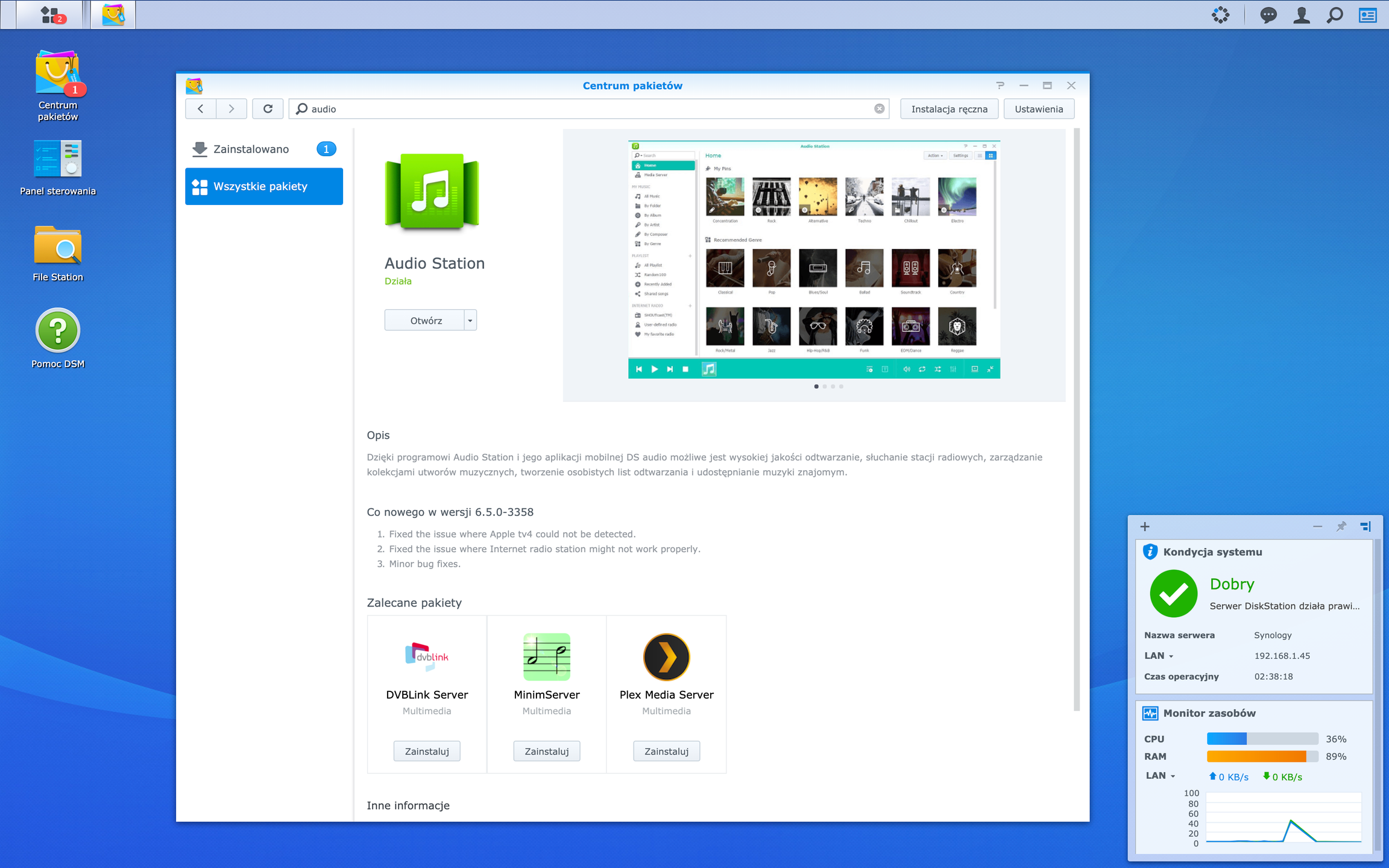1389x868 pixels.
Task: Go forward in Package Center
Action: click(x=231, y=108)
